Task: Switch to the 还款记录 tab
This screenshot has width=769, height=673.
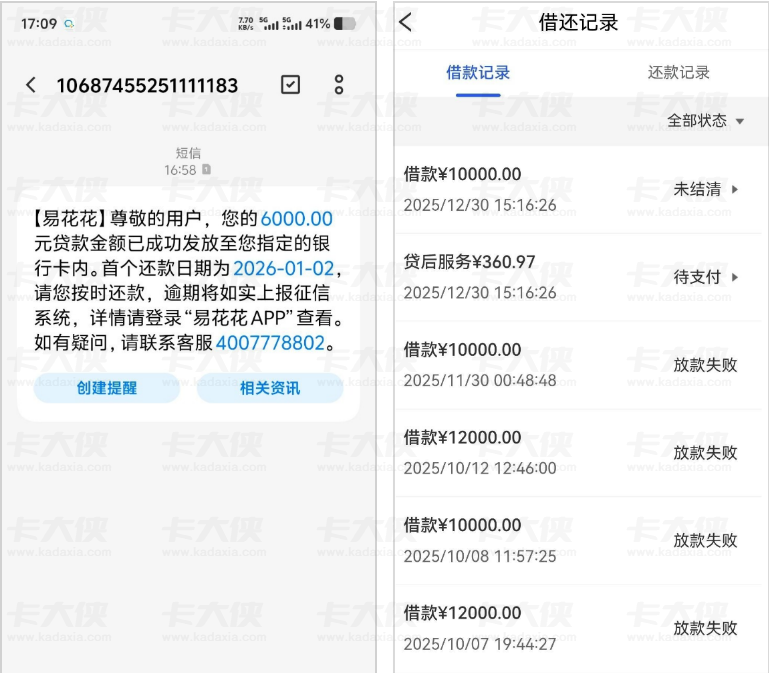Action: [x=679, y=73]
